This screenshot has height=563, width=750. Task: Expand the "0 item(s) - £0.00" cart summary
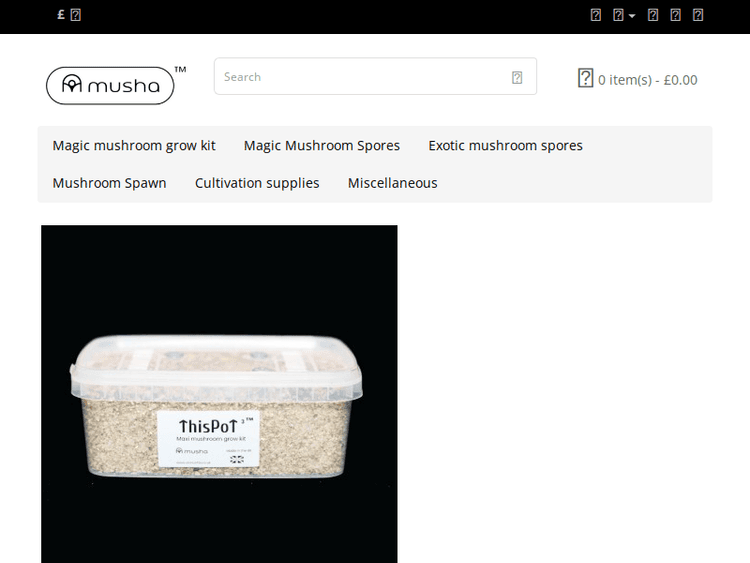(x=647, y=80)
